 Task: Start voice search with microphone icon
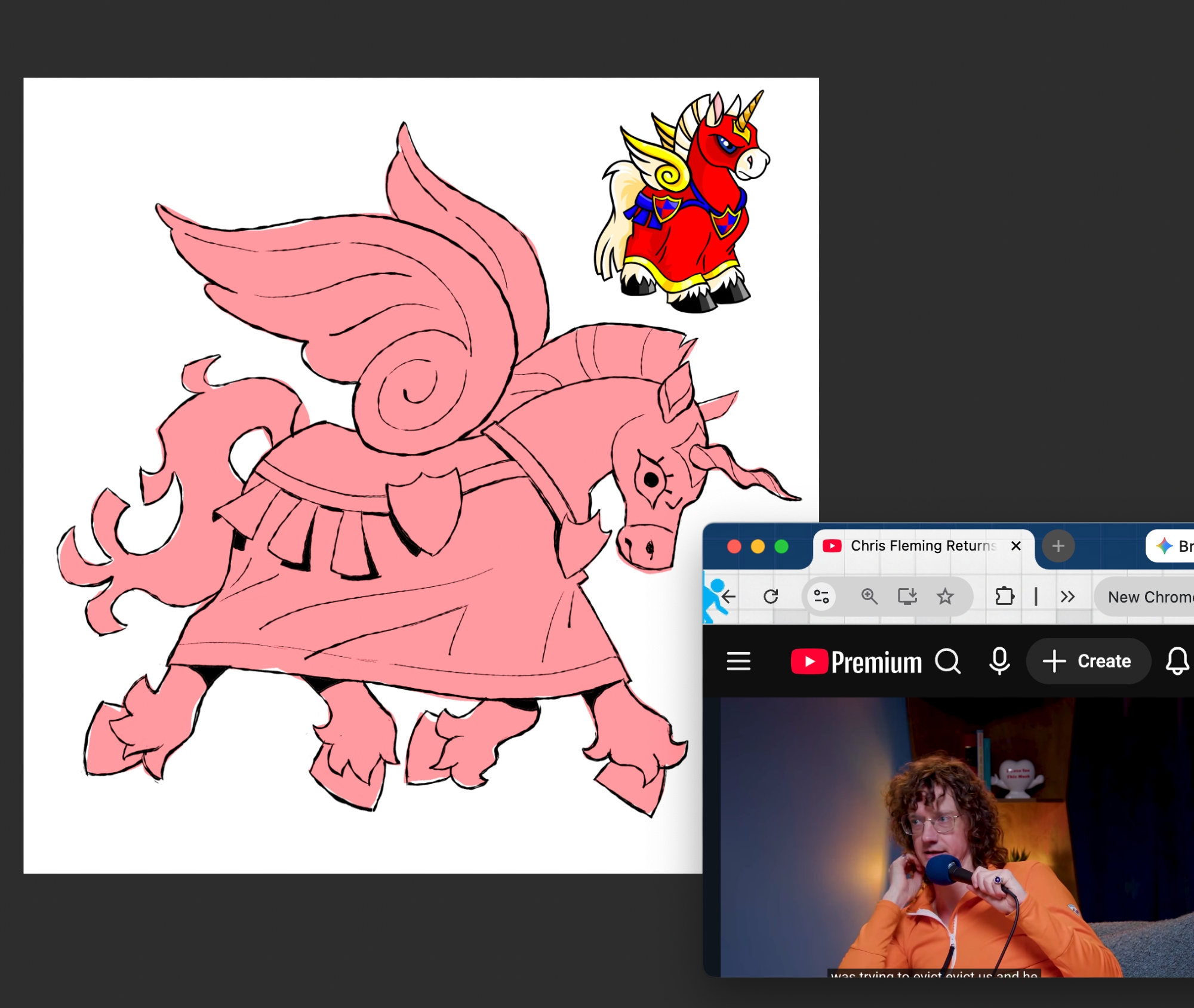pyautogui.click(x=999, y=661)
